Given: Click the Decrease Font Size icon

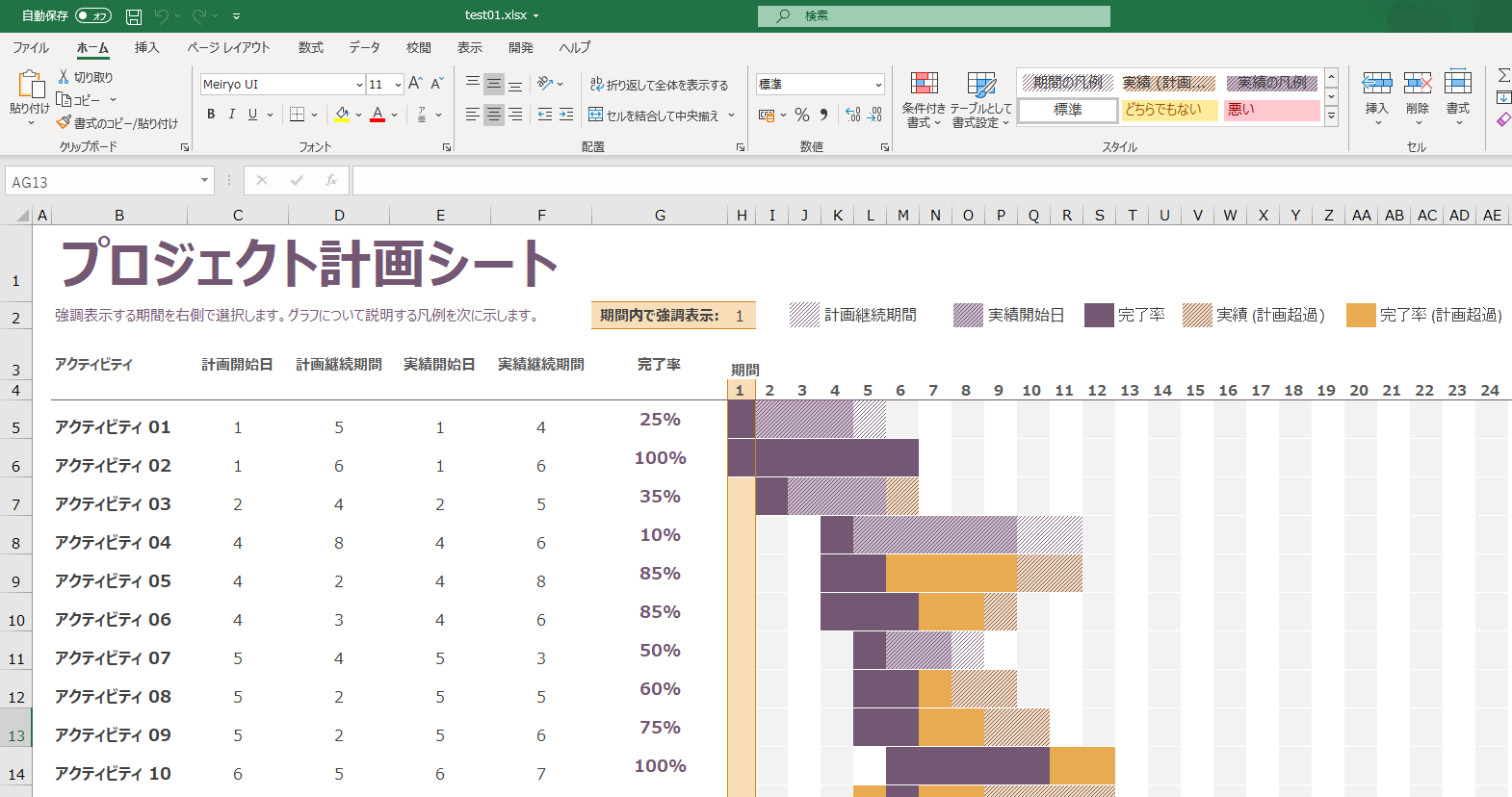Looking at the screenshot, I should point(437,84).
